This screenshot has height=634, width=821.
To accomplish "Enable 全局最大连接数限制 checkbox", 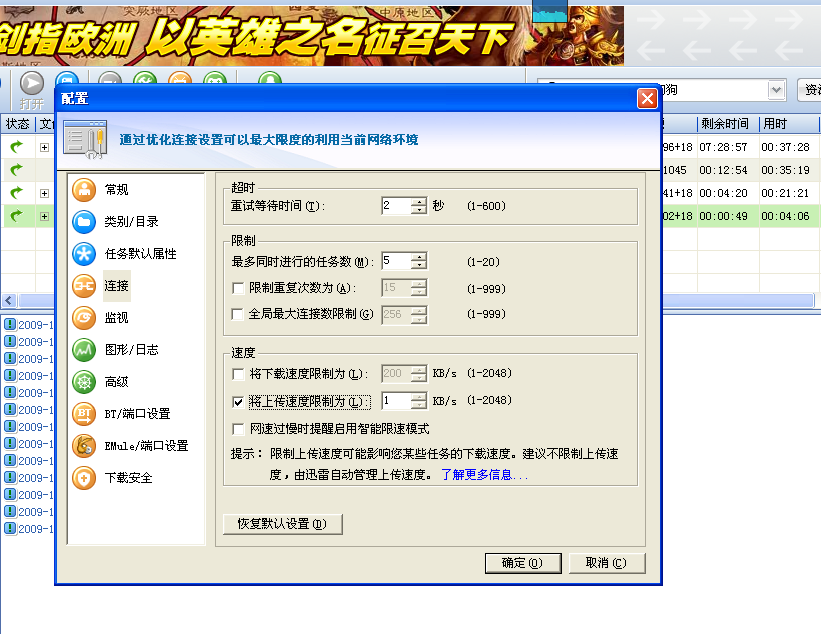I will coord(238,315).
